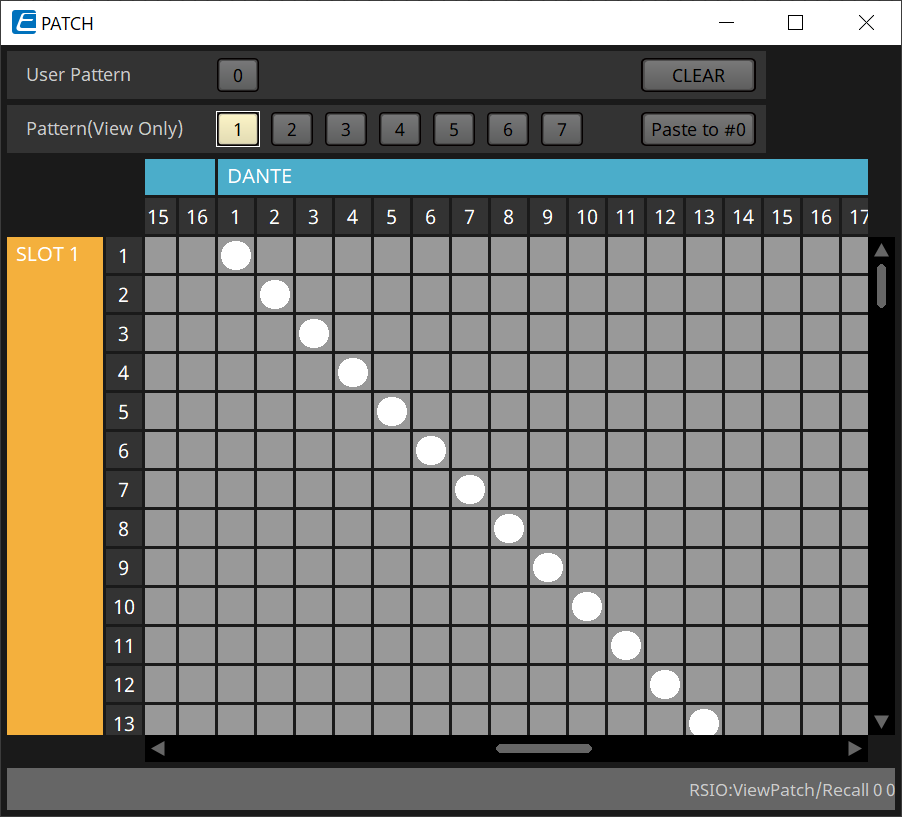
Task: Toggle patch point at row 10, DANTE column 10
Action: [x=587, y=607]
